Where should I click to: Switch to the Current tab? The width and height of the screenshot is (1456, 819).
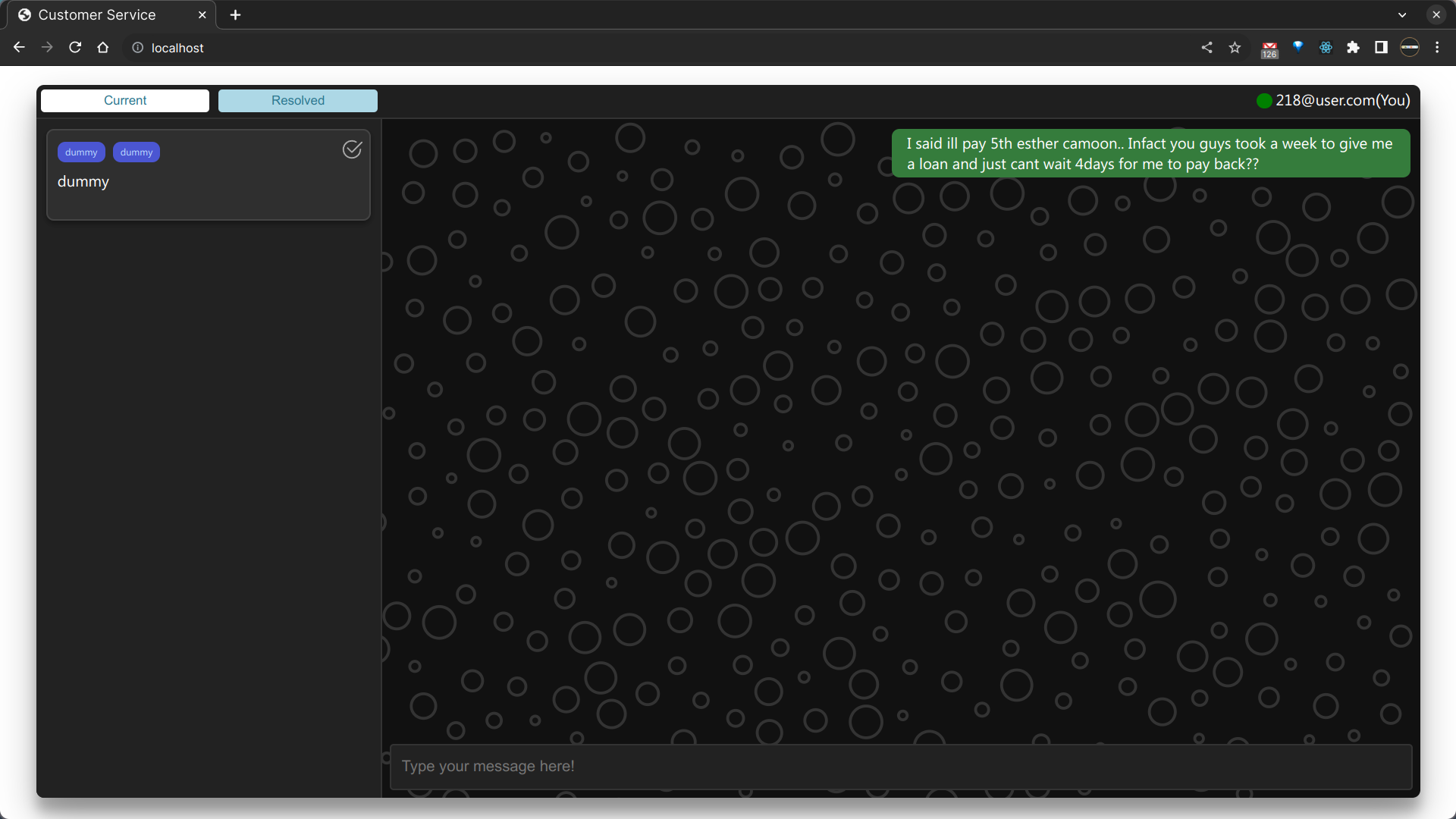[x=125, y=101]
